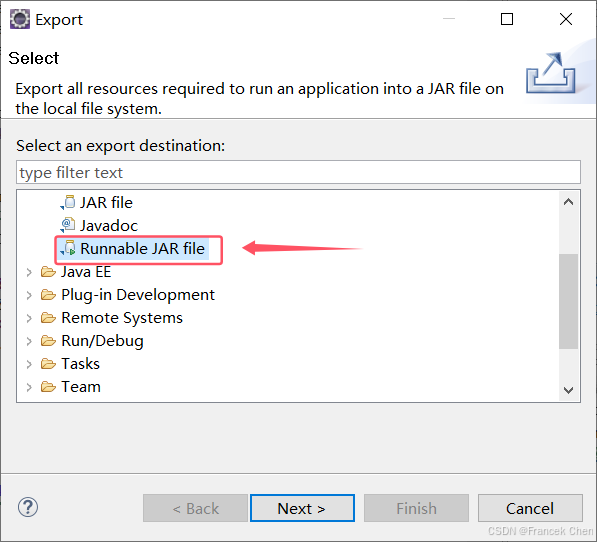Viewport: 597px width, 542px height.
Task: Click the Plug-in Development folder icon
Action: click(x=48, y=295)
